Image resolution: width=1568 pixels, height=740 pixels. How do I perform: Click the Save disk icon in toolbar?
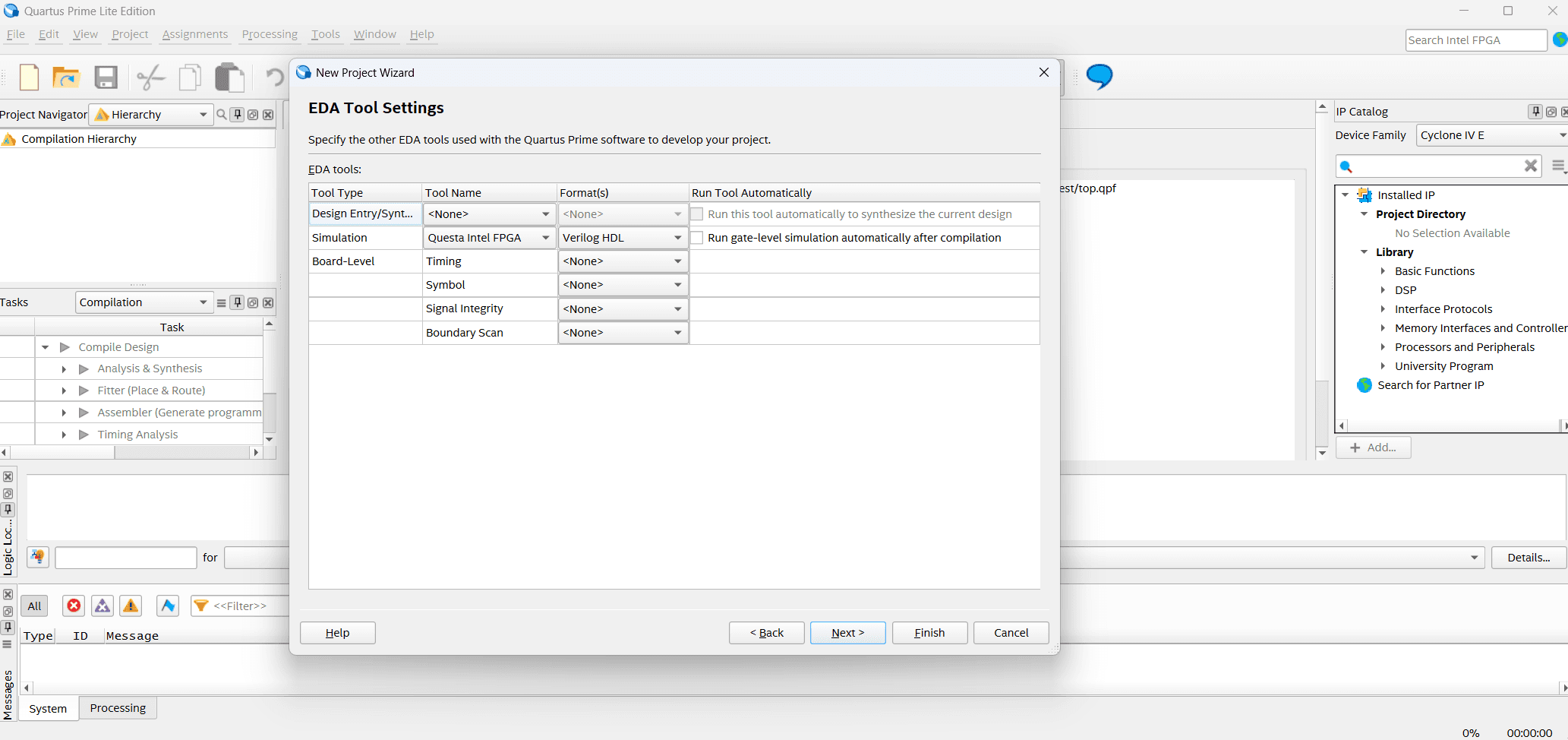106,77
